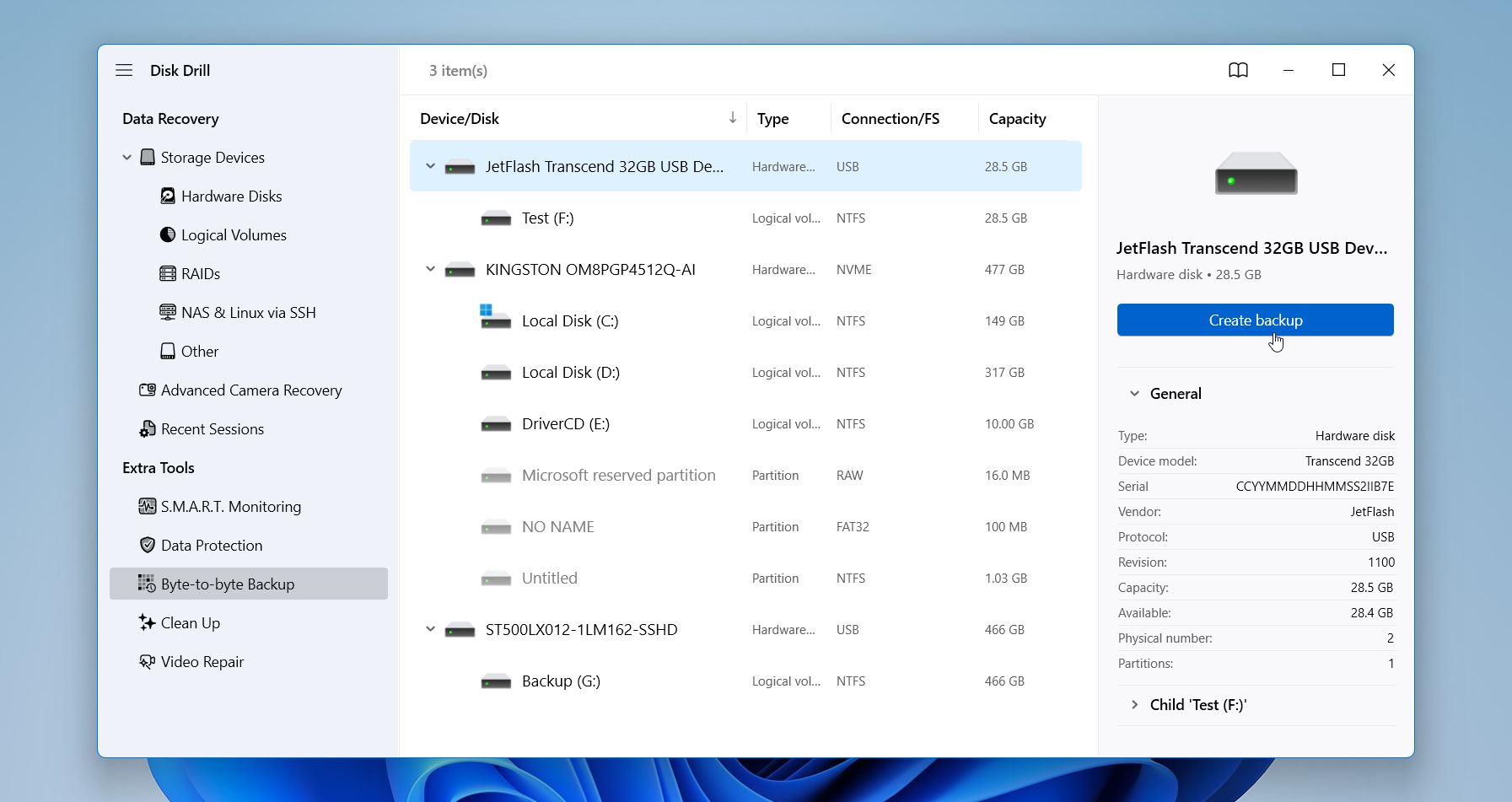This screenshot has height=802, width=1512.
Task: Click the Other device icon
Action: tap(168, 351)
